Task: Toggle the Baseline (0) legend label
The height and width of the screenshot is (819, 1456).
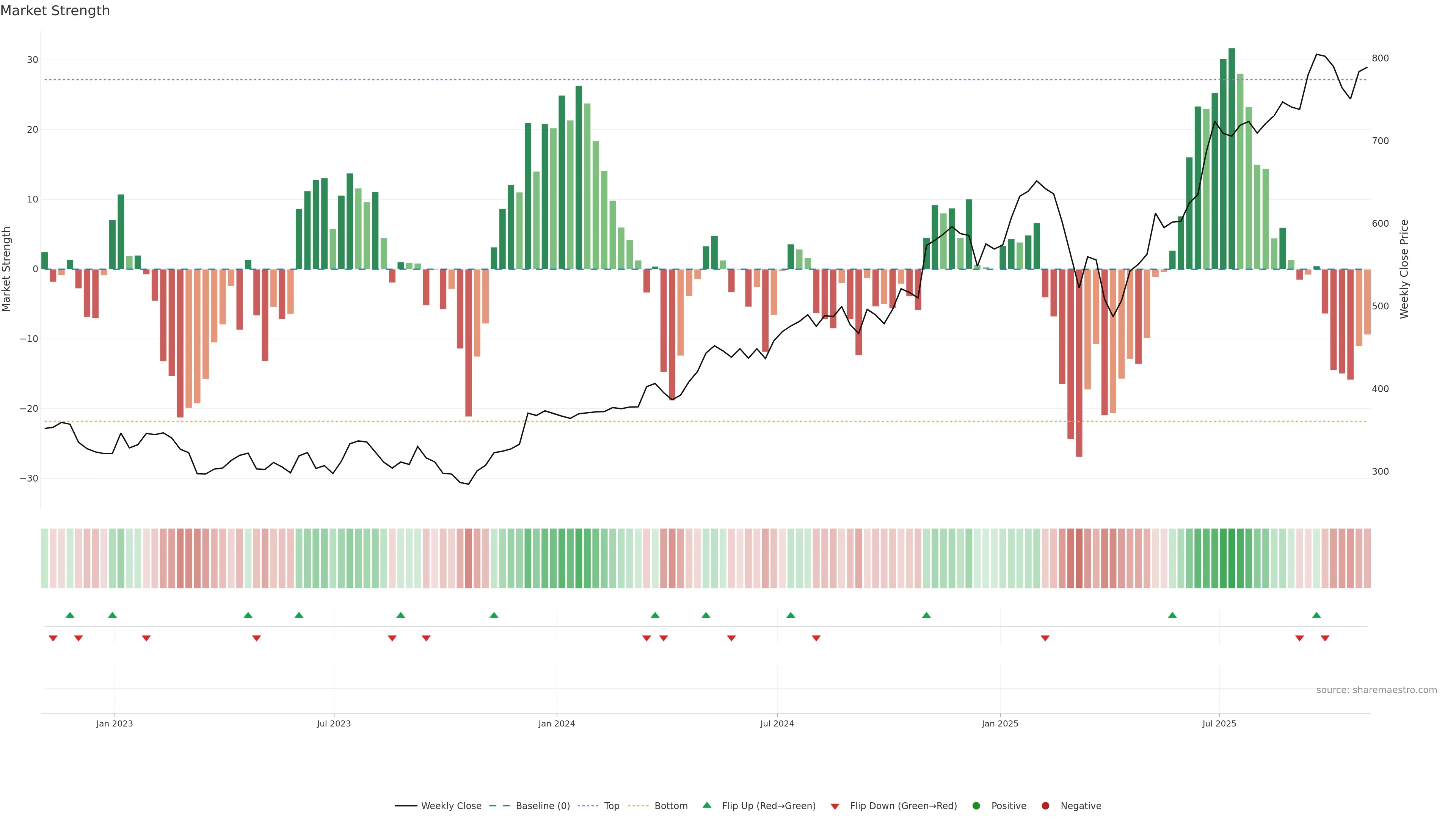Action: [x=543, y=806]
